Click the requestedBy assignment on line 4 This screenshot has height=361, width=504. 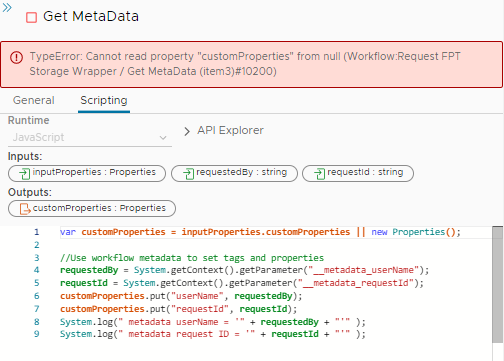[244, 270]
